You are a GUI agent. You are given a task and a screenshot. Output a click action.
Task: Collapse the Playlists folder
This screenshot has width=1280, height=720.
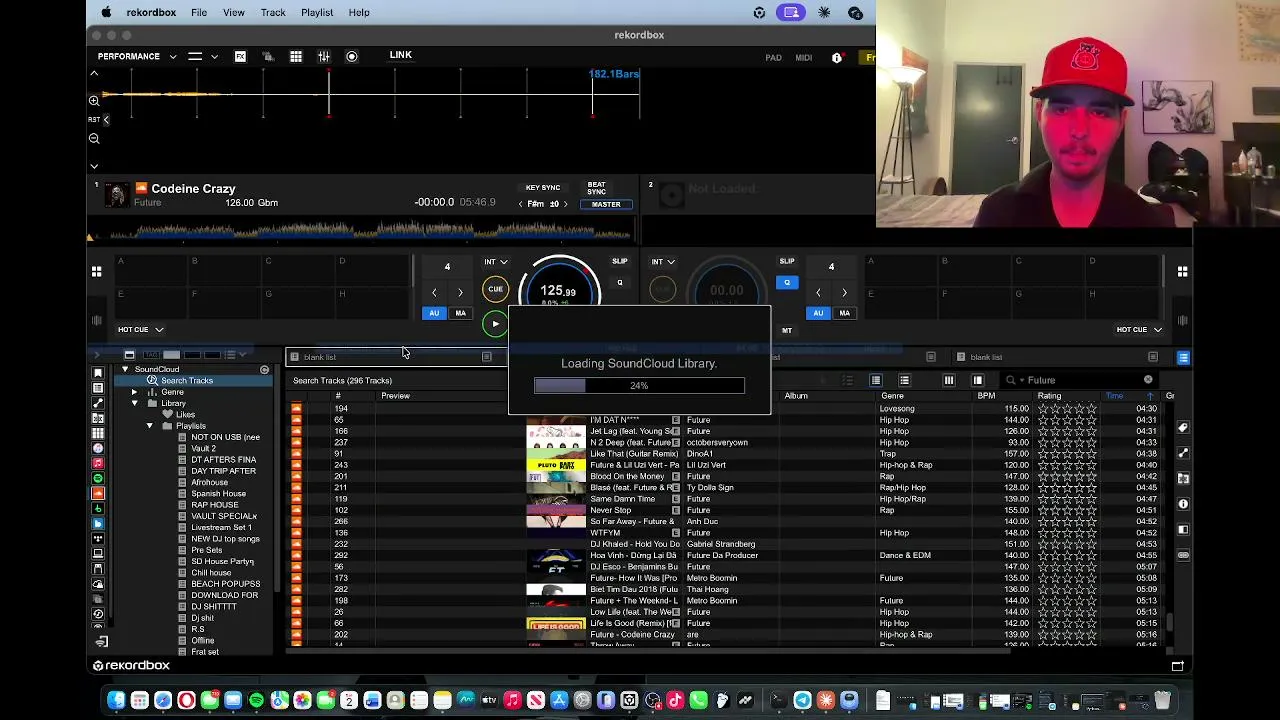150,426
